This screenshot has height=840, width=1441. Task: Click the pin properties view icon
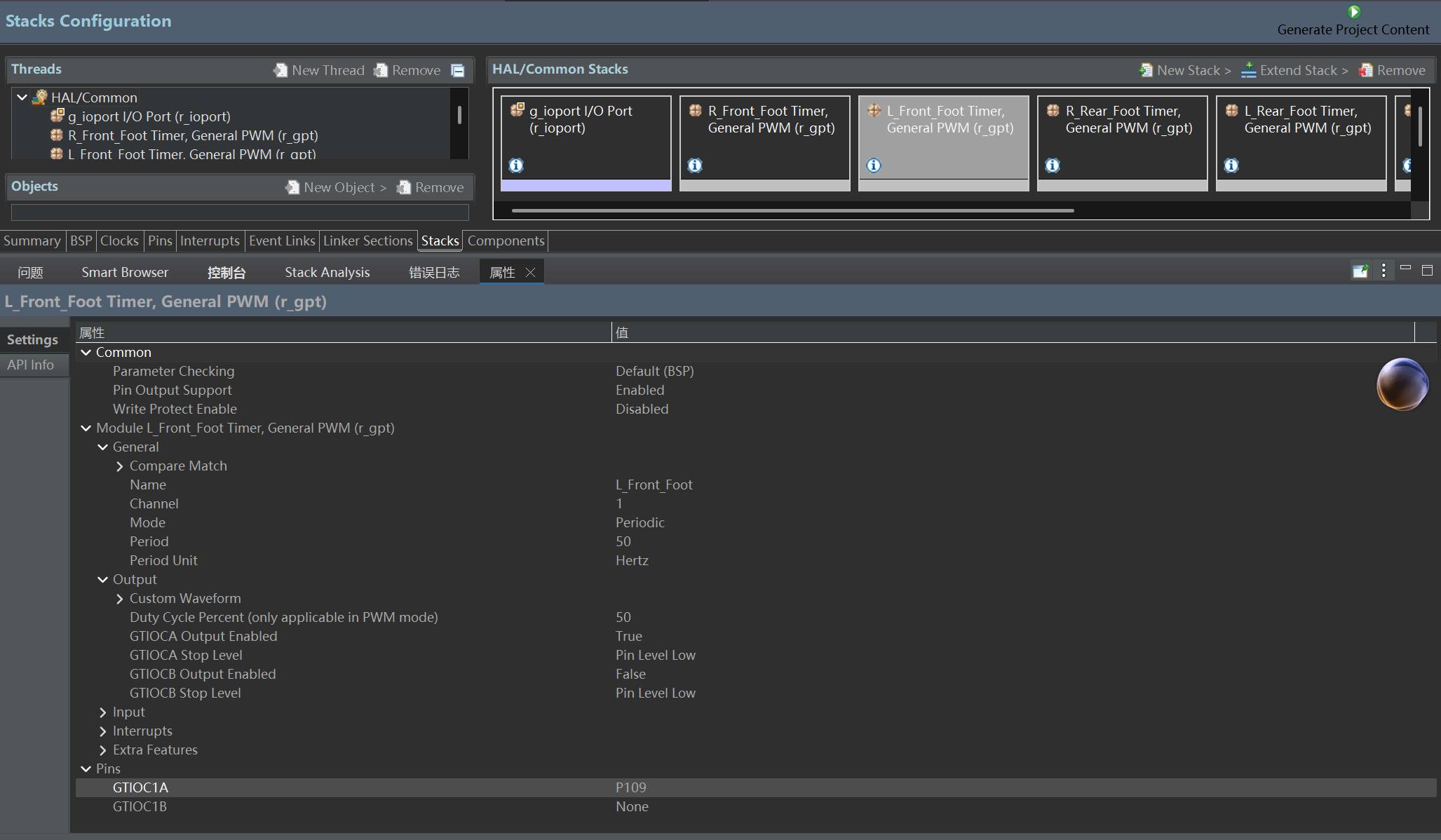[x=1360, y=271]
